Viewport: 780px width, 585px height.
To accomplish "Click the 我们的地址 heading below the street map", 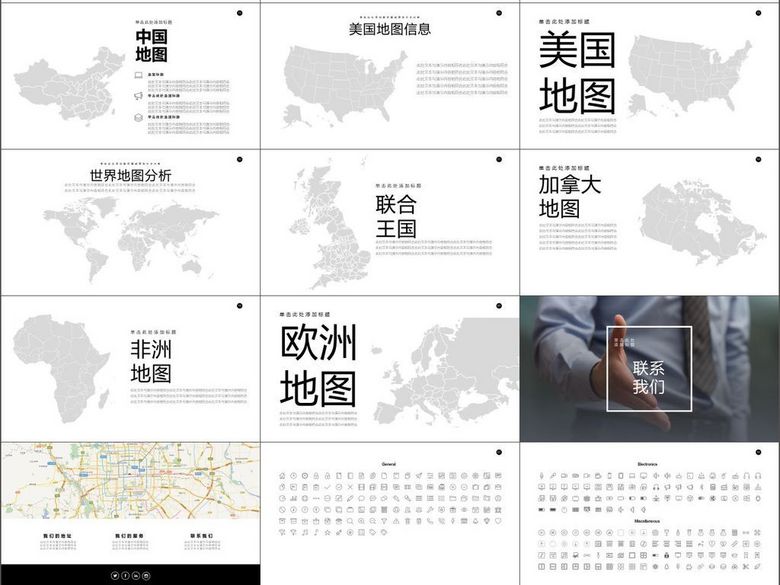I will 57,536.
